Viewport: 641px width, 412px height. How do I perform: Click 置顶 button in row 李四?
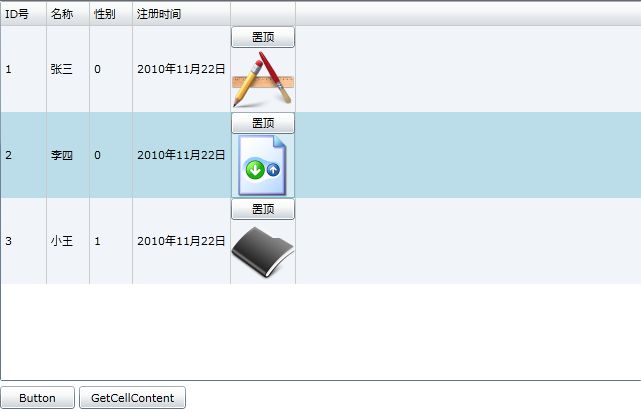[x=263, y=123]
